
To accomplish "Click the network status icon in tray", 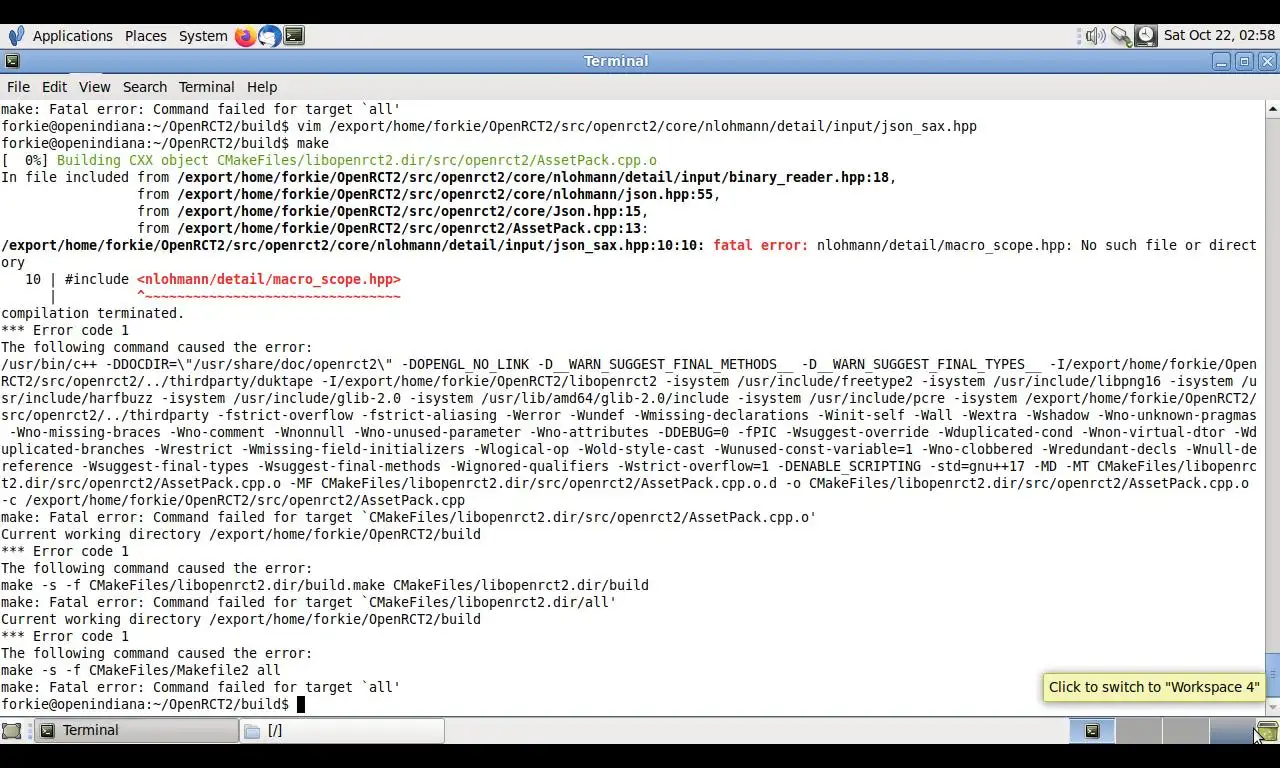I will pos(1121,36).
